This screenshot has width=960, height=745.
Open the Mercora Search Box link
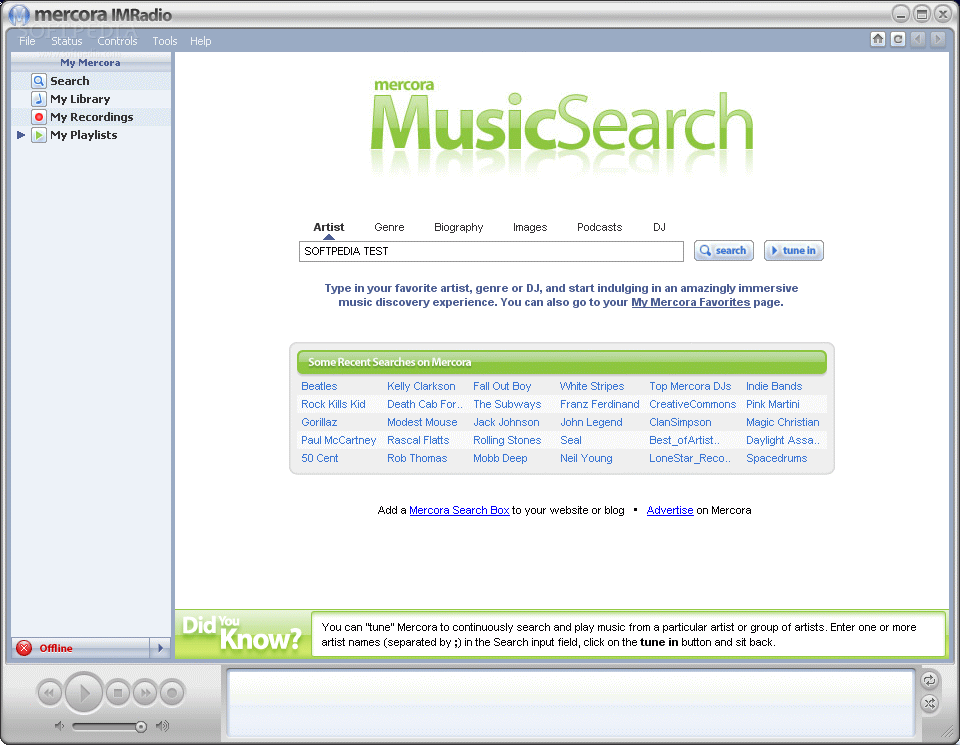[459, 510]
